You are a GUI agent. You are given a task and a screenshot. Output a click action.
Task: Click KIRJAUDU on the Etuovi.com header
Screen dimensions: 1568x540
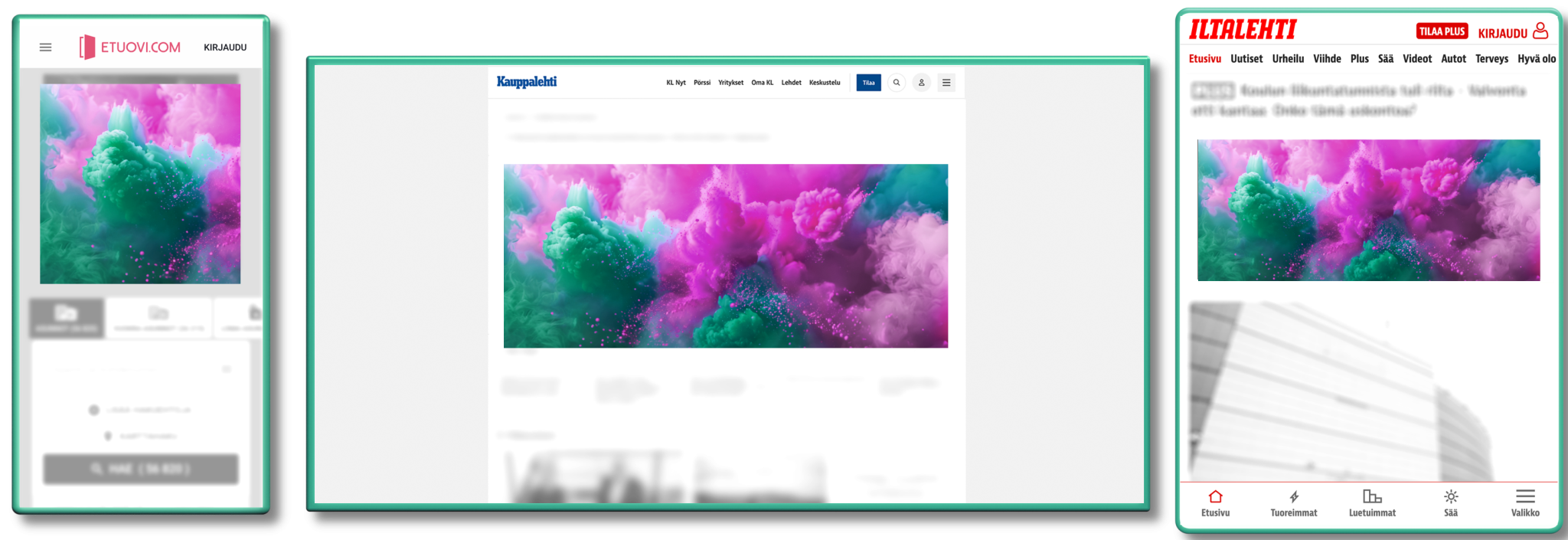pos(225,47)
